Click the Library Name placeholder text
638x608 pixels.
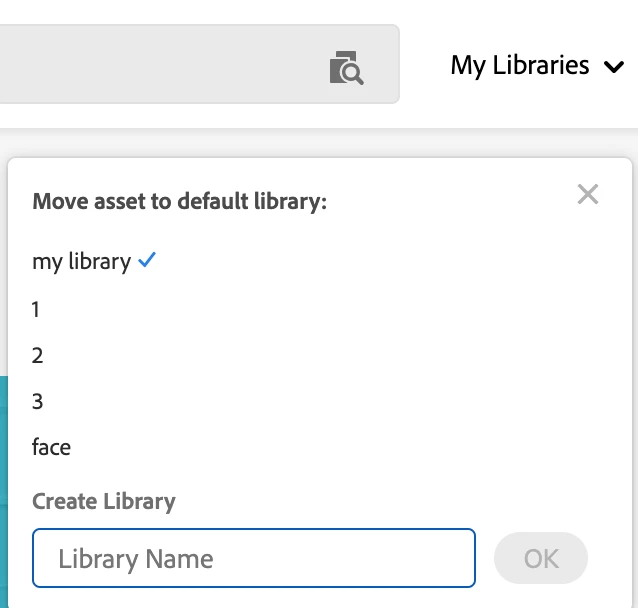click(136, 558)
